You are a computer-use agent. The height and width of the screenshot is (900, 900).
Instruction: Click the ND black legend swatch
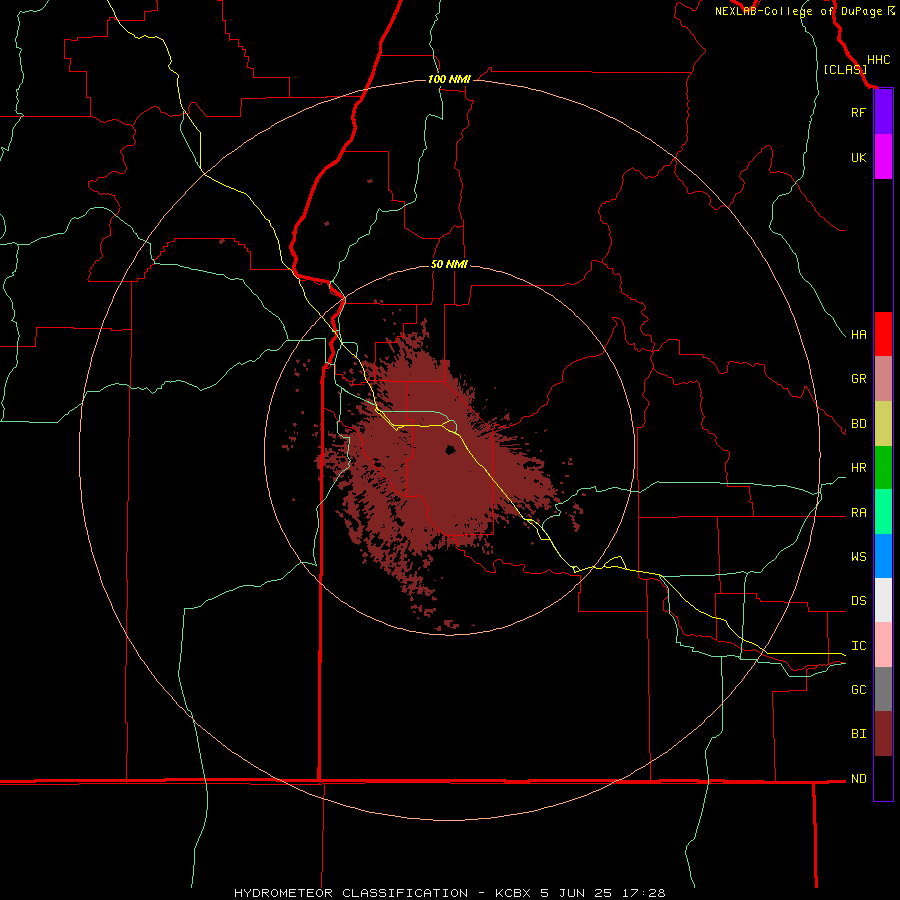(x=883, y=778)
